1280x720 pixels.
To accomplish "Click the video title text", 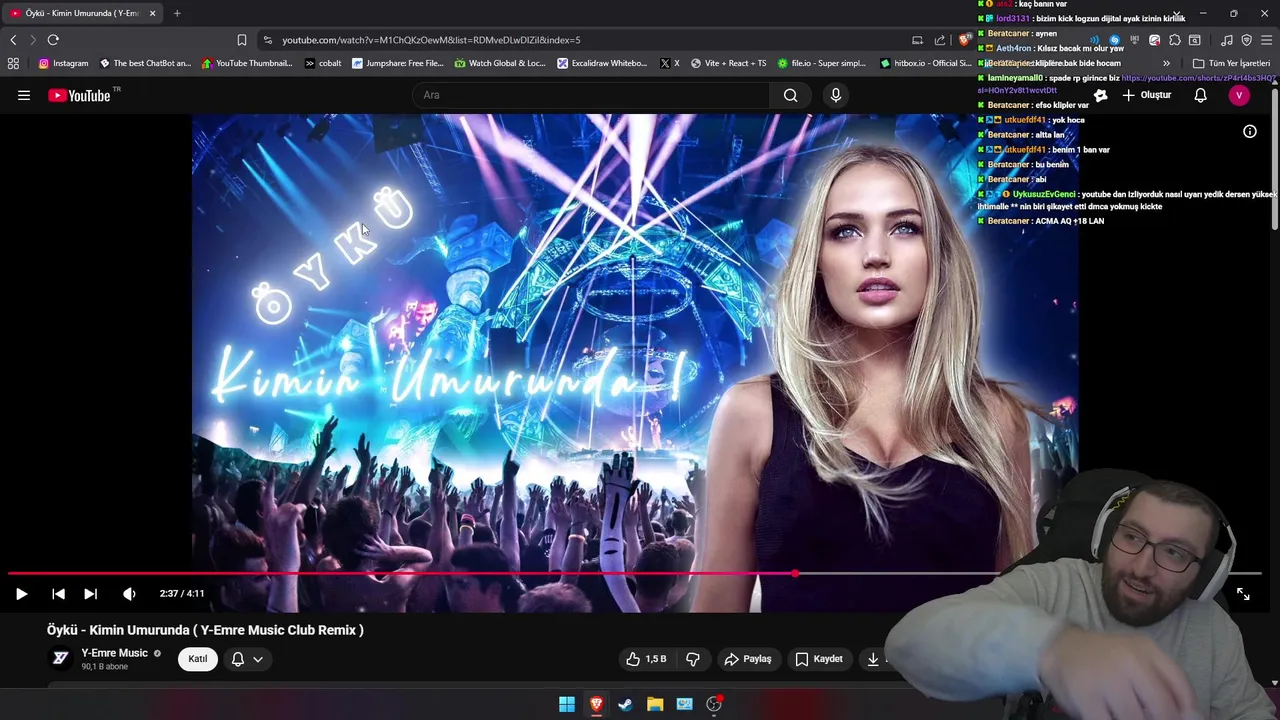I will (x=205, y=630).
